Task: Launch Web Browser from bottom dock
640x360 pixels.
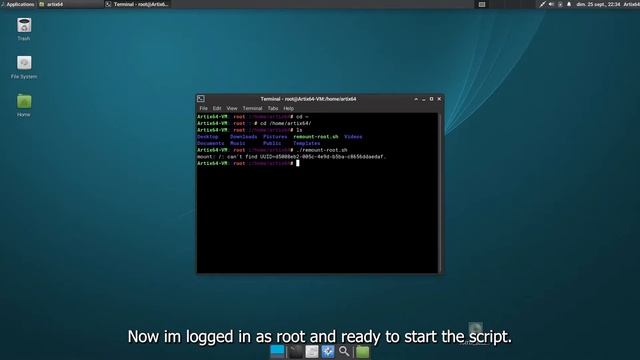Action: coord(328,351)
